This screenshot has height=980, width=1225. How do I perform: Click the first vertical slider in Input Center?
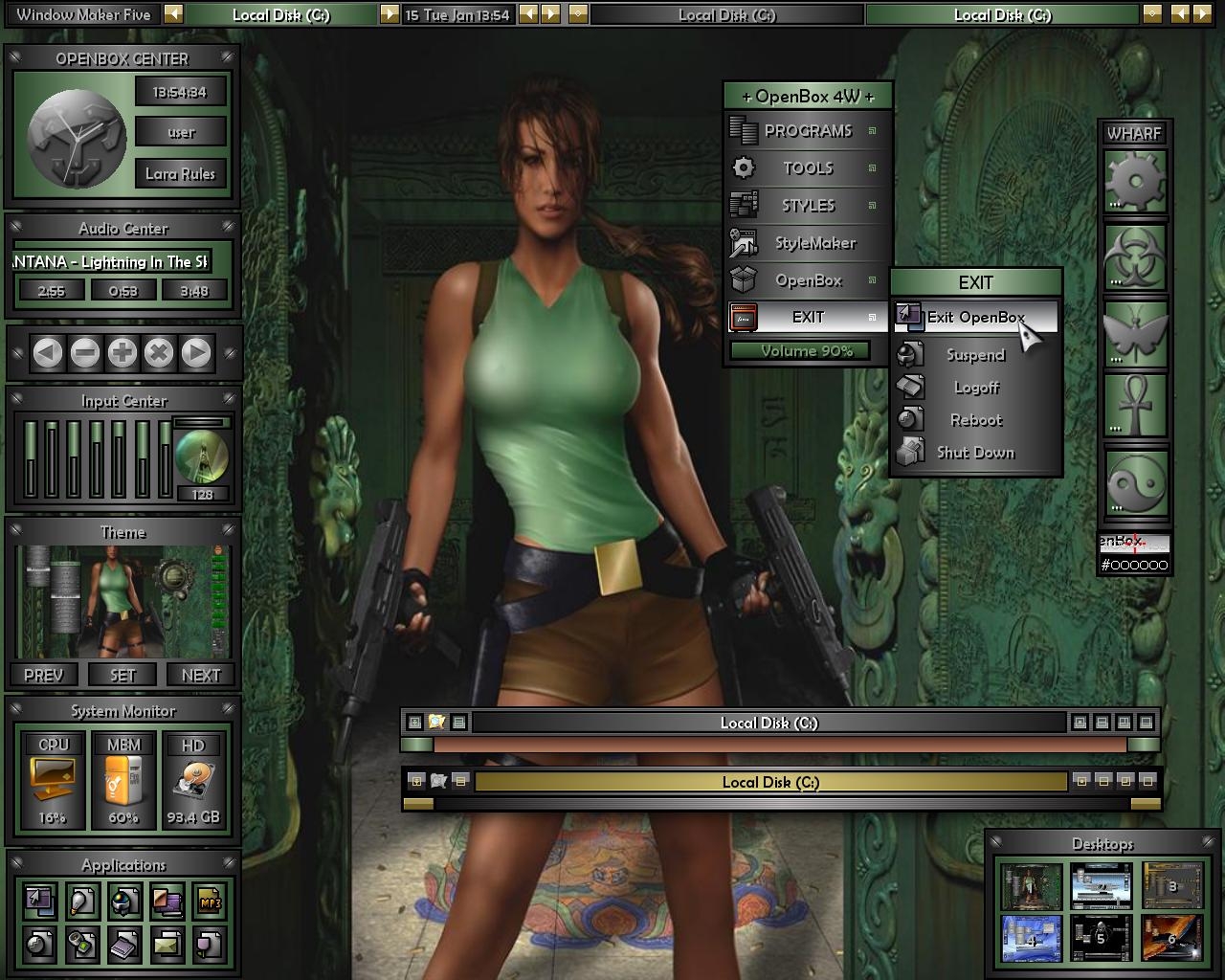click(30, 457)
